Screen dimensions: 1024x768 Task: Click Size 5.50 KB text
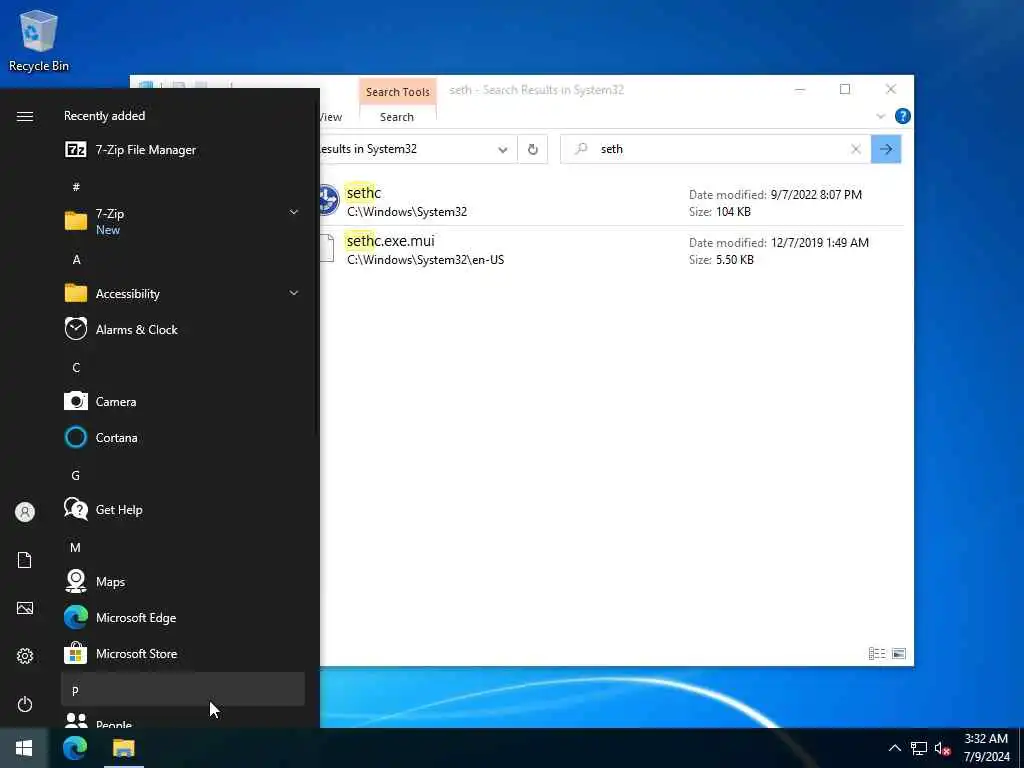click(x=721, y=260)
